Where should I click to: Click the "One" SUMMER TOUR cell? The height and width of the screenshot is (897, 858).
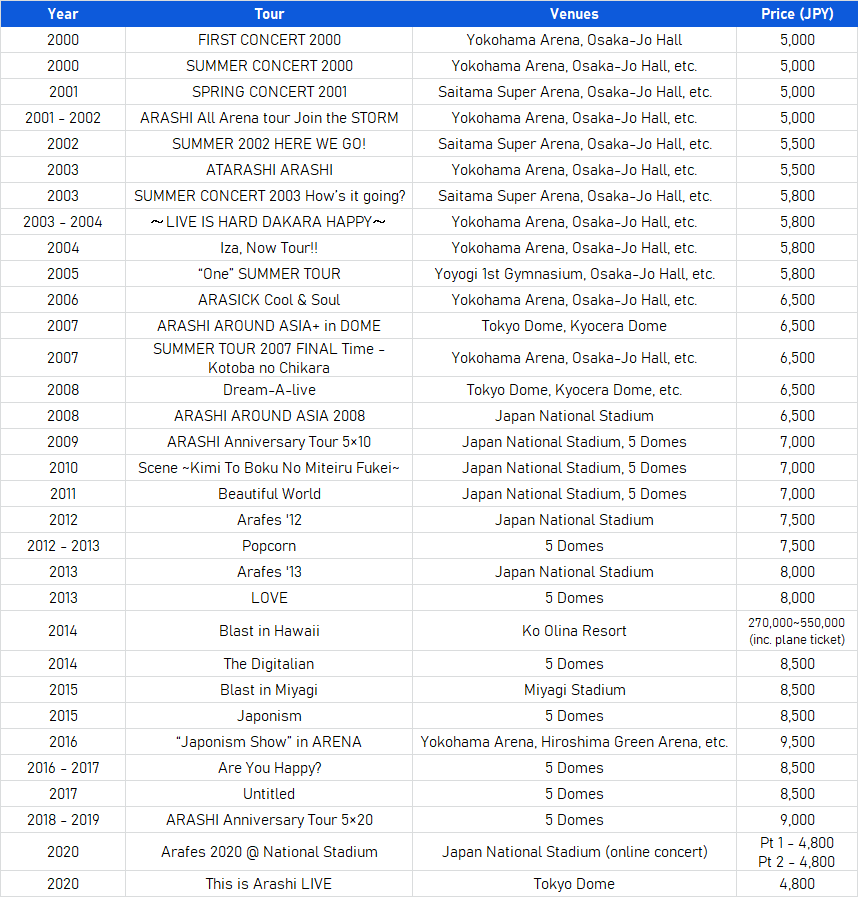(x=269, y=274)
